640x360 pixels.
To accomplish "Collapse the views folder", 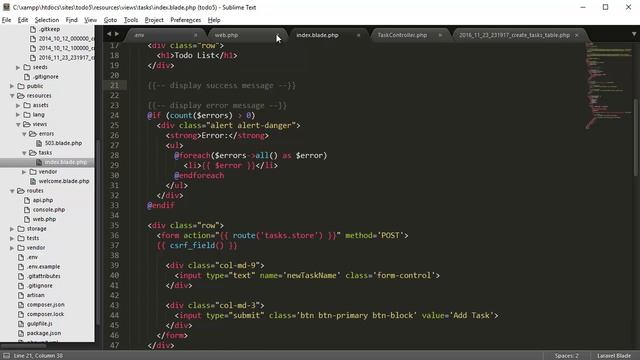I will click(x=18, y=124).
